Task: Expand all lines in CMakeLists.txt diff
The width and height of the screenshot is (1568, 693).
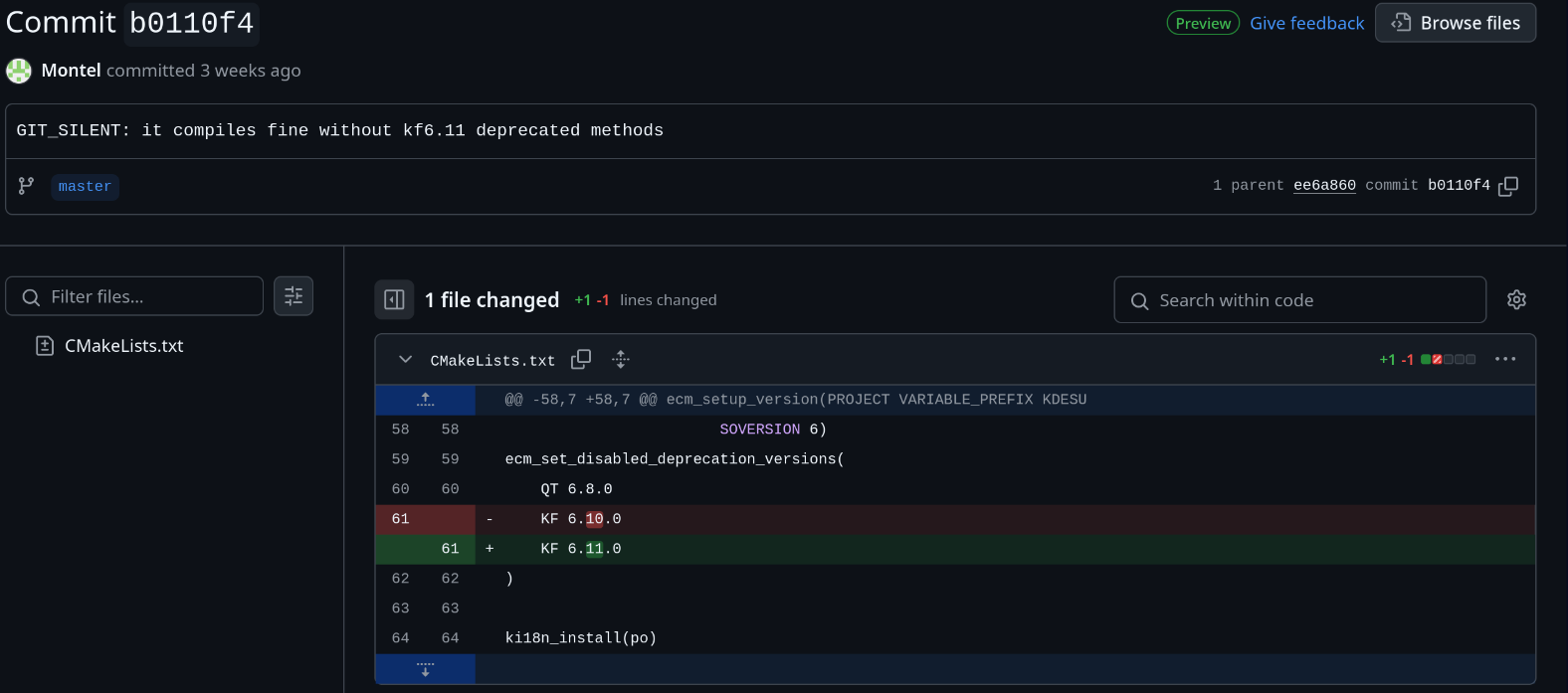Action: click(621, 360)
